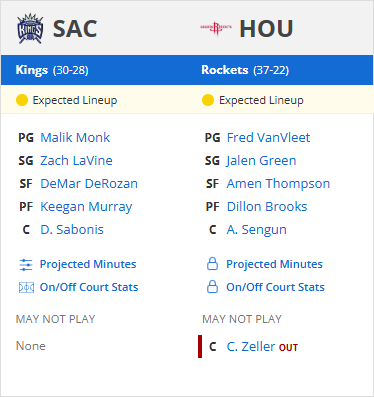
Task: Click A. Sengun at center
Action: [257, 230]
